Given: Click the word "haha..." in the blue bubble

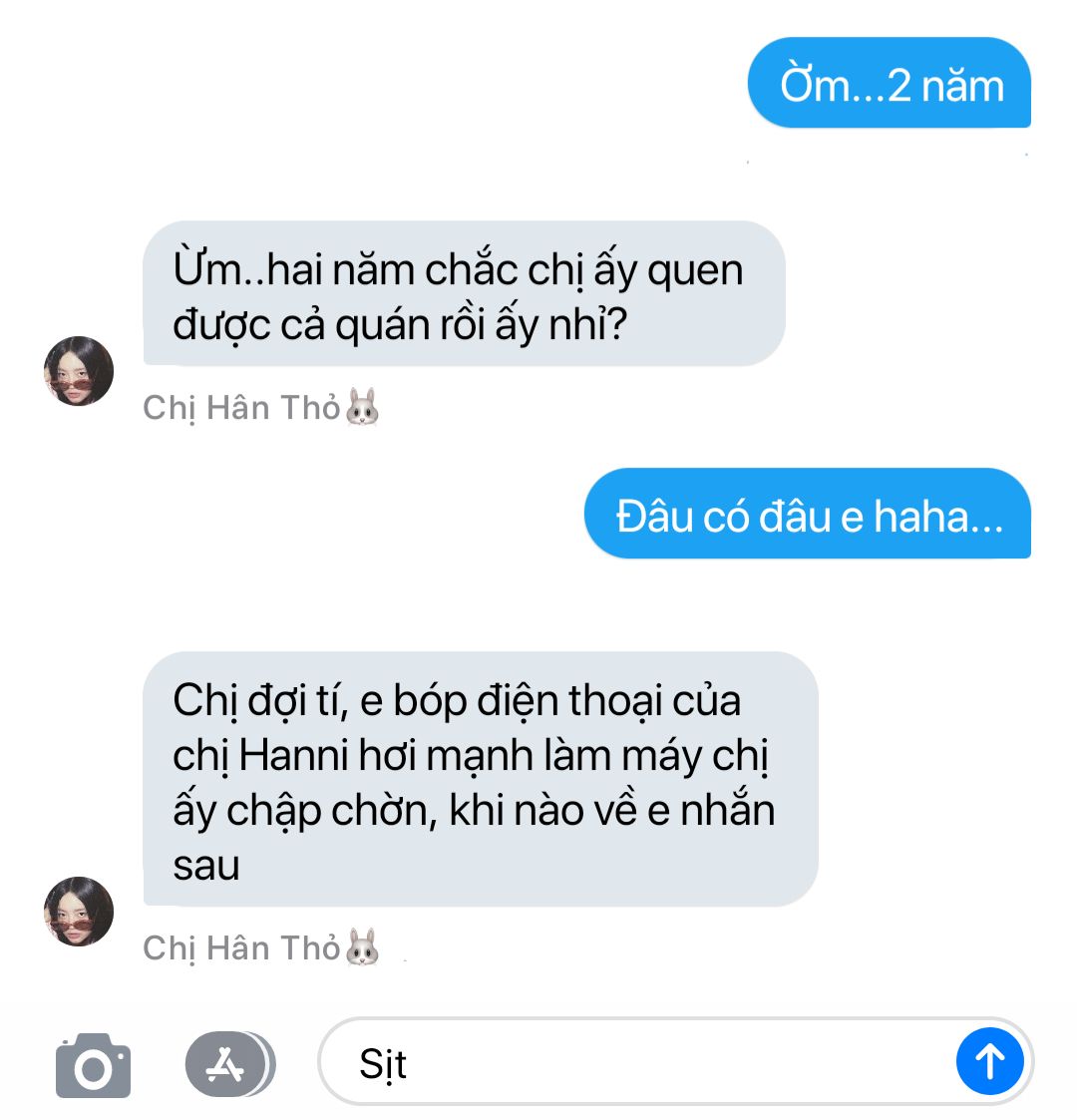Looking at the screenshot, I should tap(938, 516).
